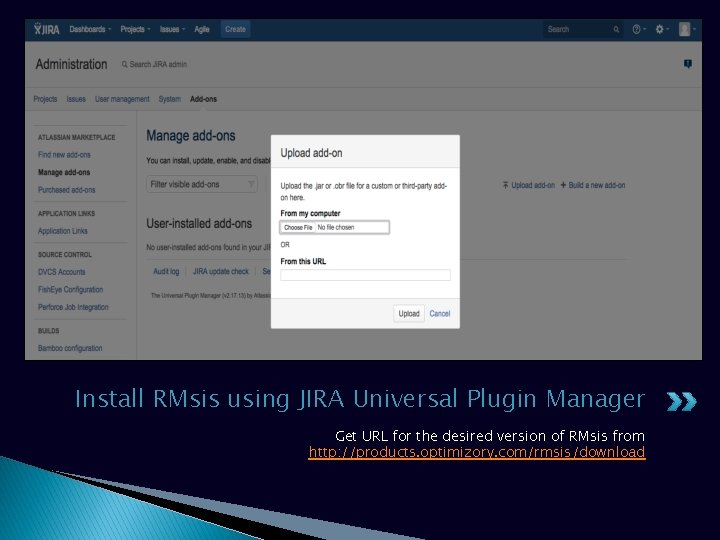Image resolution: width=720 pixels, height=540 pixels.
Task: Click the double-arrow icon beside slide title
Action: click(681, 401)
